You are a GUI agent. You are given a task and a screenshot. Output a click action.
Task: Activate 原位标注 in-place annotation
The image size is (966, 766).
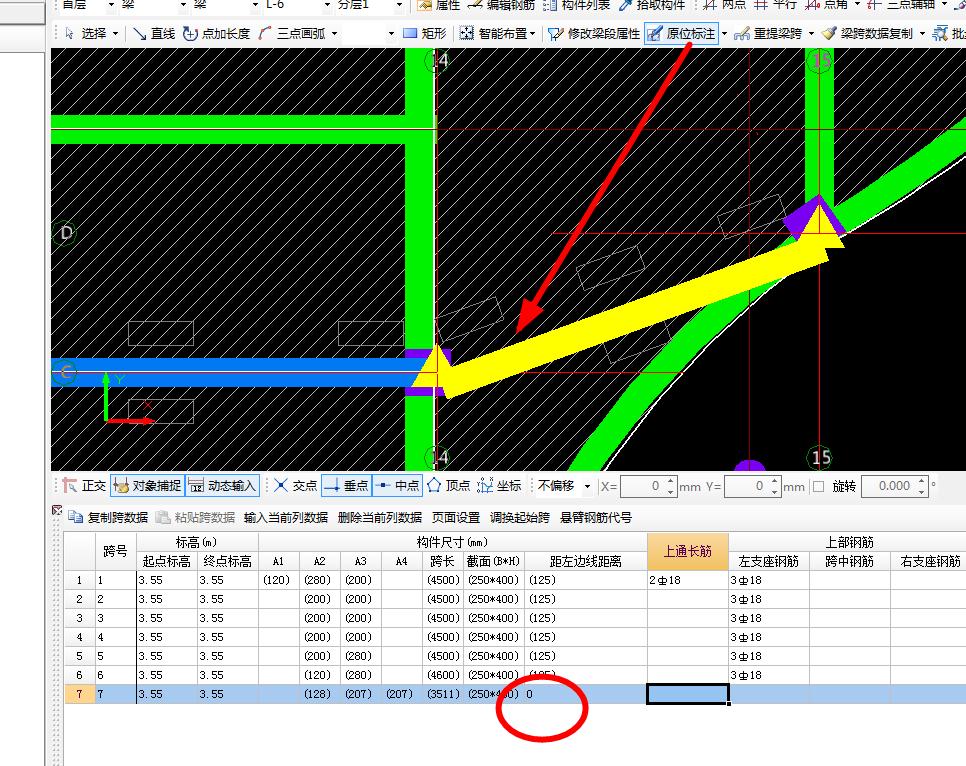(682, 33)
